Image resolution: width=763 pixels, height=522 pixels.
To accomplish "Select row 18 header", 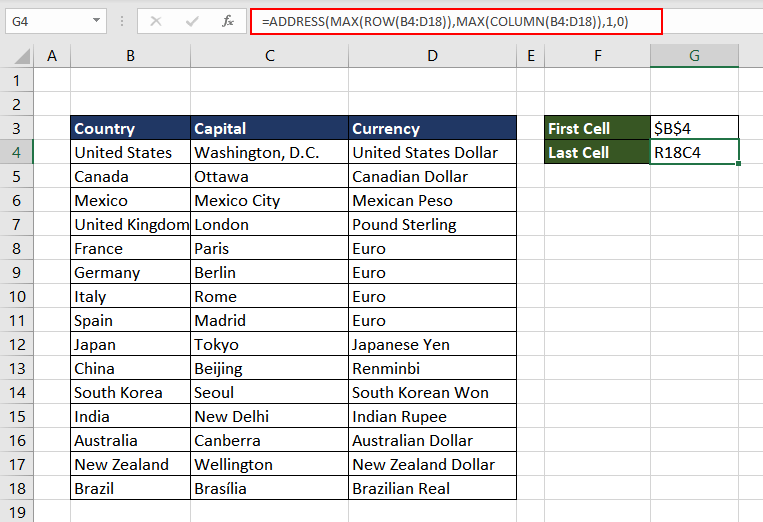I will point(16,488).
